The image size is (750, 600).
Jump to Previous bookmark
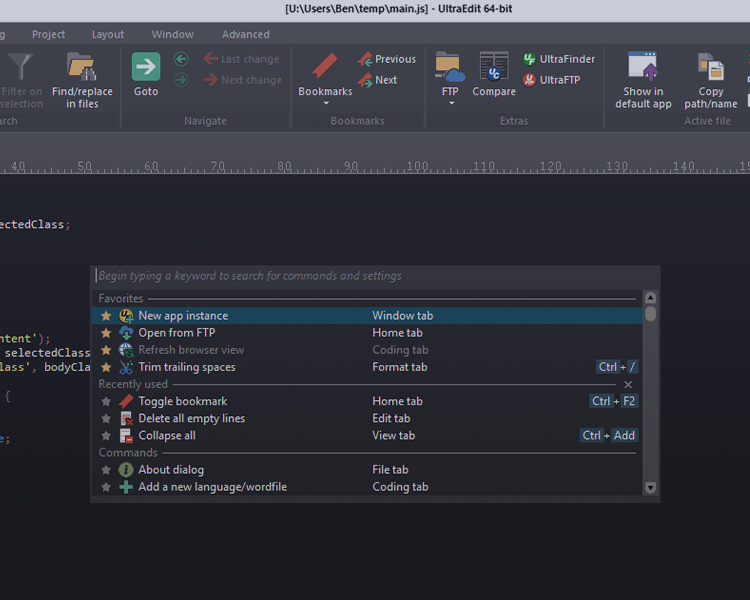[387, 59]
